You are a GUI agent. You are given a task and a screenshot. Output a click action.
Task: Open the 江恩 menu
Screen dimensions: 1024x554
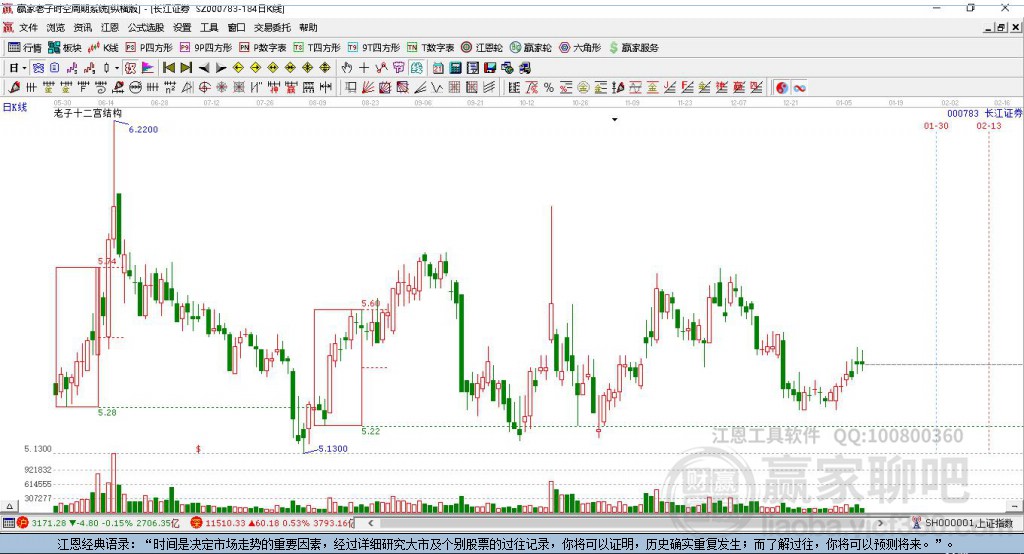point(110,27)
